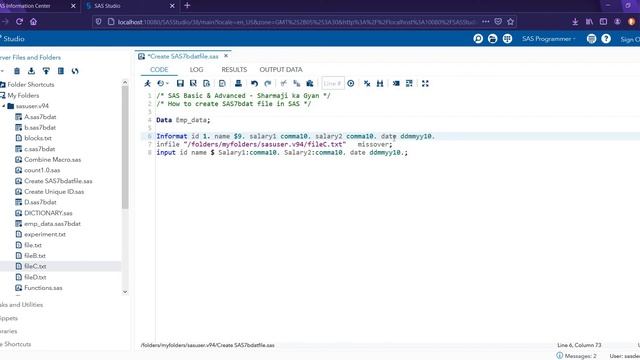Screen dimensions: 640x360
Task: Select blocks.txt in the file tree
Action: pyautogui.click(x=38, y=138)
